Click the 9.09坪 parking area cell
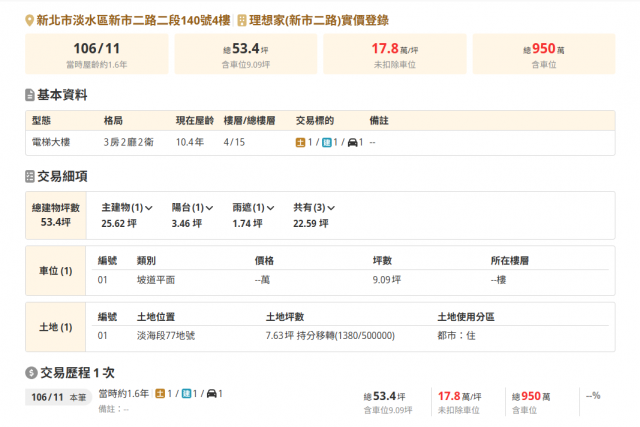640x427 pixels. [387, 280]
